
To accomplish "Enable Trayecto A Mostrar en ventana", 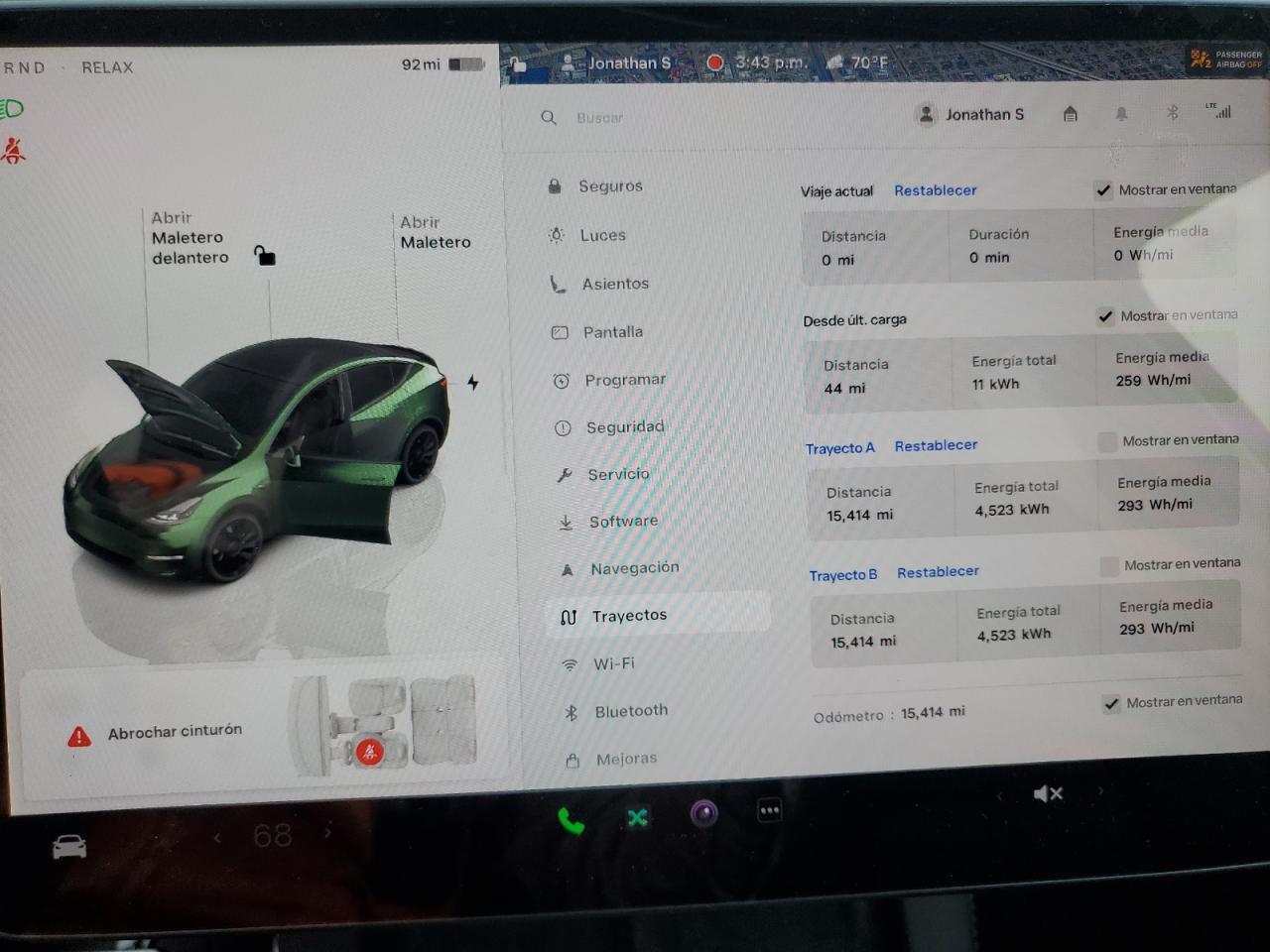I will (x=1107, y=441).
